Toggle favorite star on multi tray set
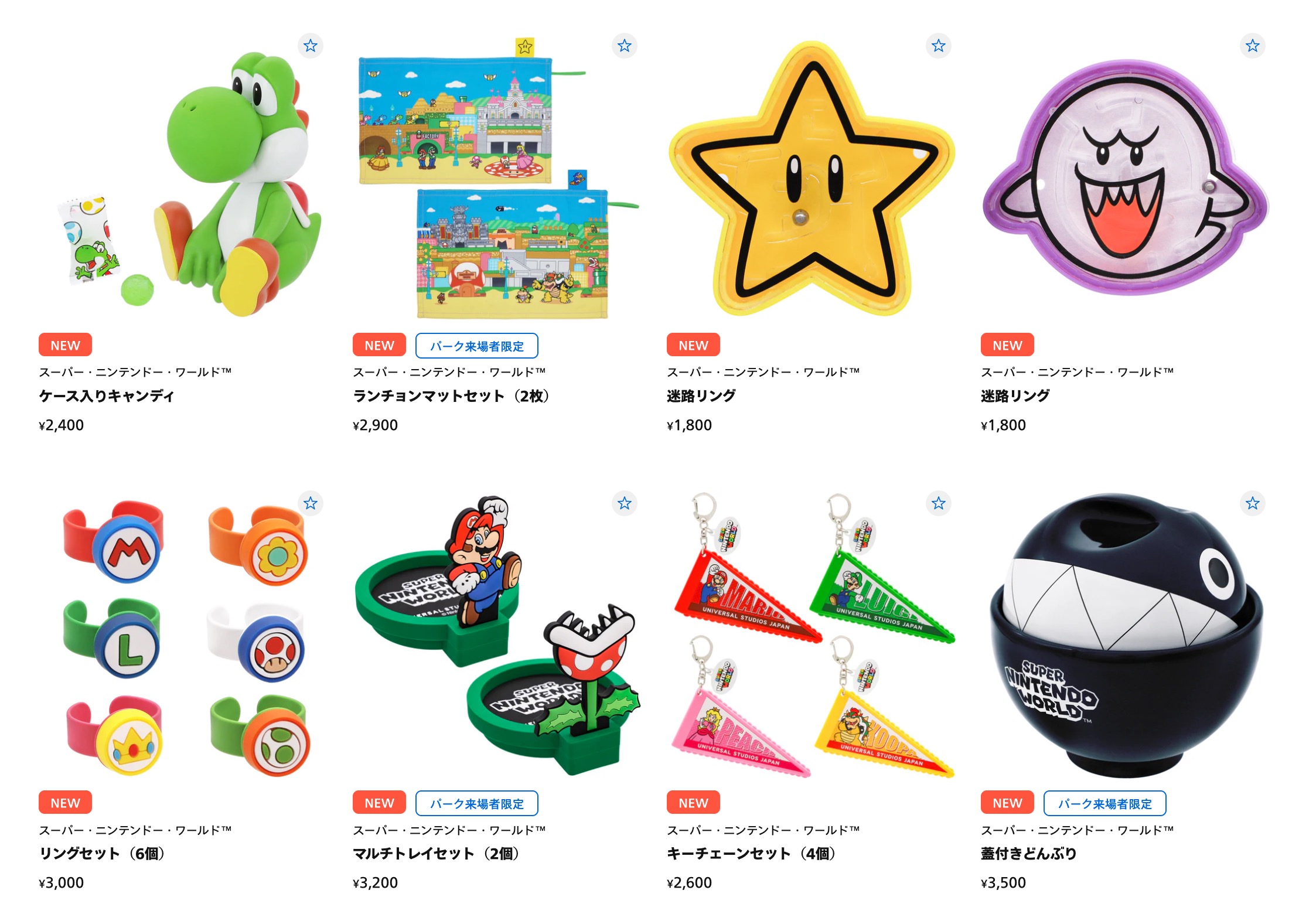 coord(625,503)
